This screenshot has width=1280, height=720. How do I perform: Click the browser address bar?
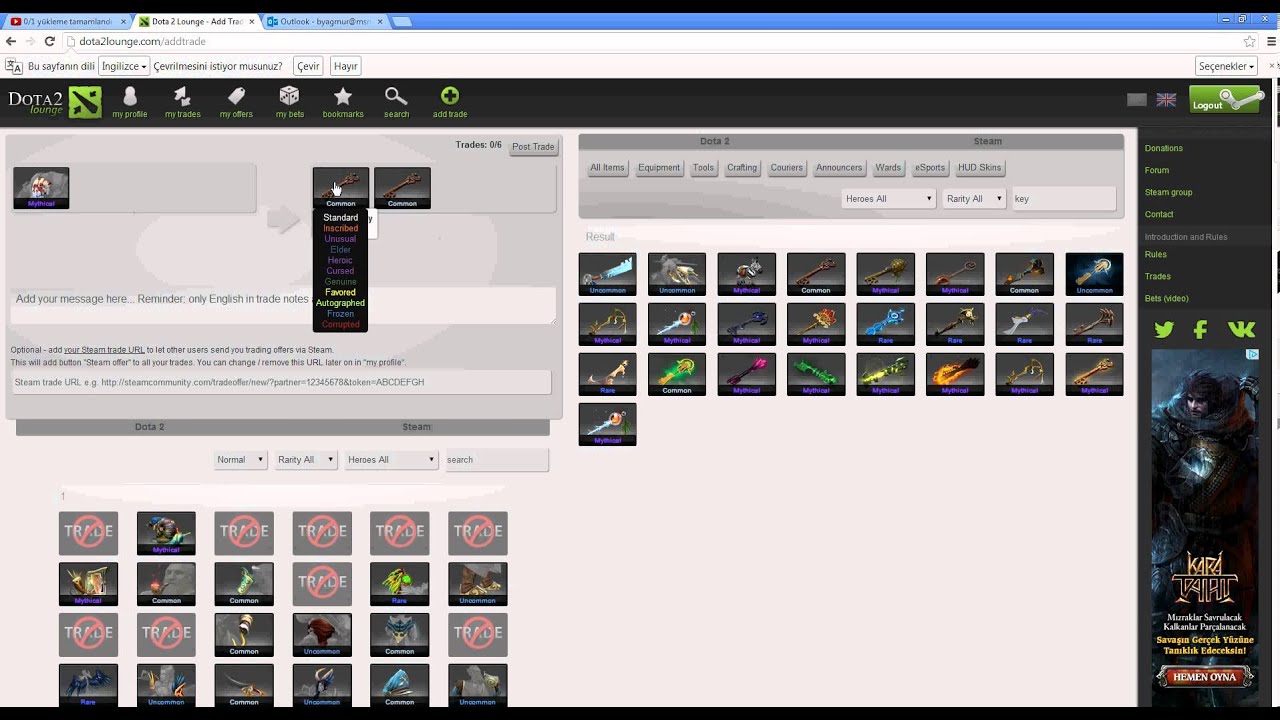[x=650, y=41]
